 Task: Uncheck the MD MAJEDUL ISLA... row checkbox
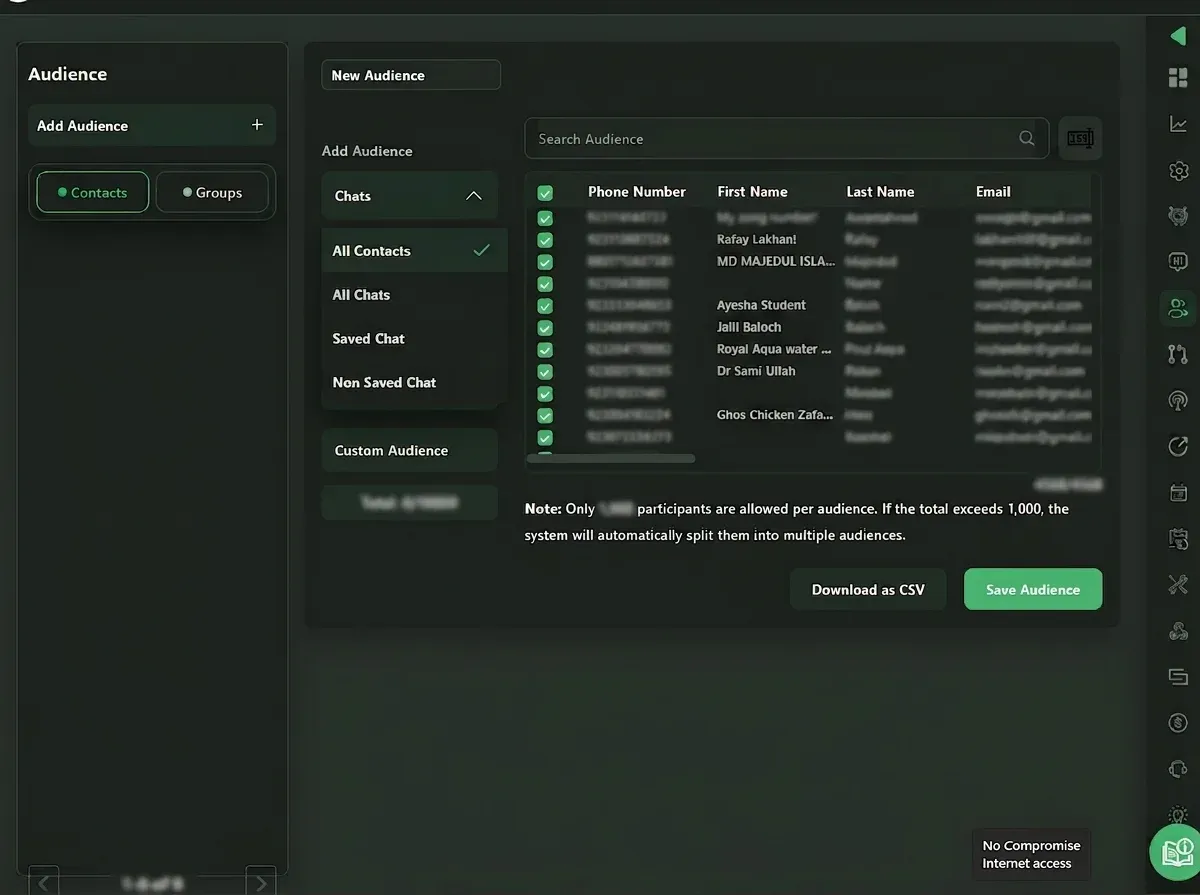pyautogui.click(x=545, y=262)
